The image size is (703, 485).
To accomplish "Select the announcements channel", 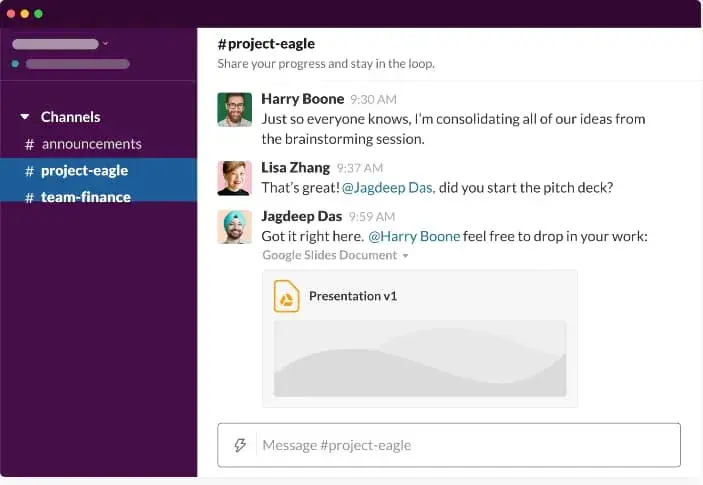I will click(91, 144).
